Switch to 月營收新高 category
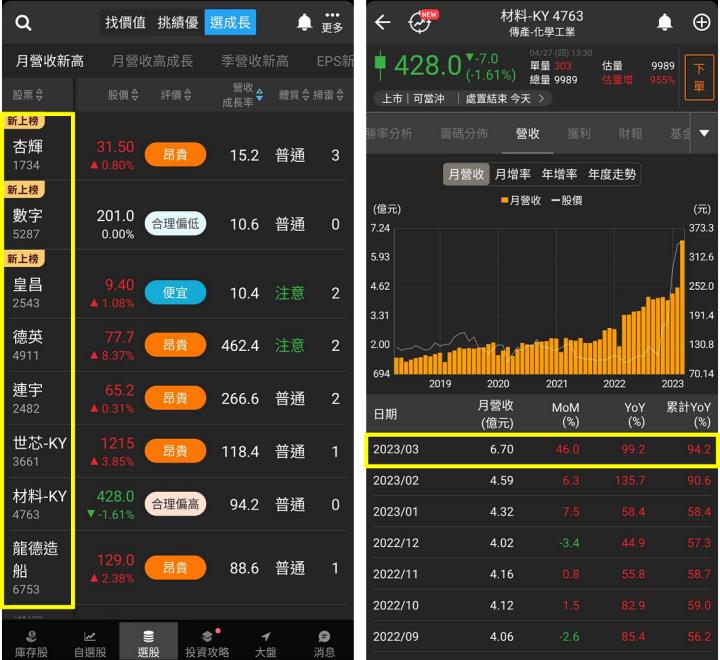 [50, 61]
